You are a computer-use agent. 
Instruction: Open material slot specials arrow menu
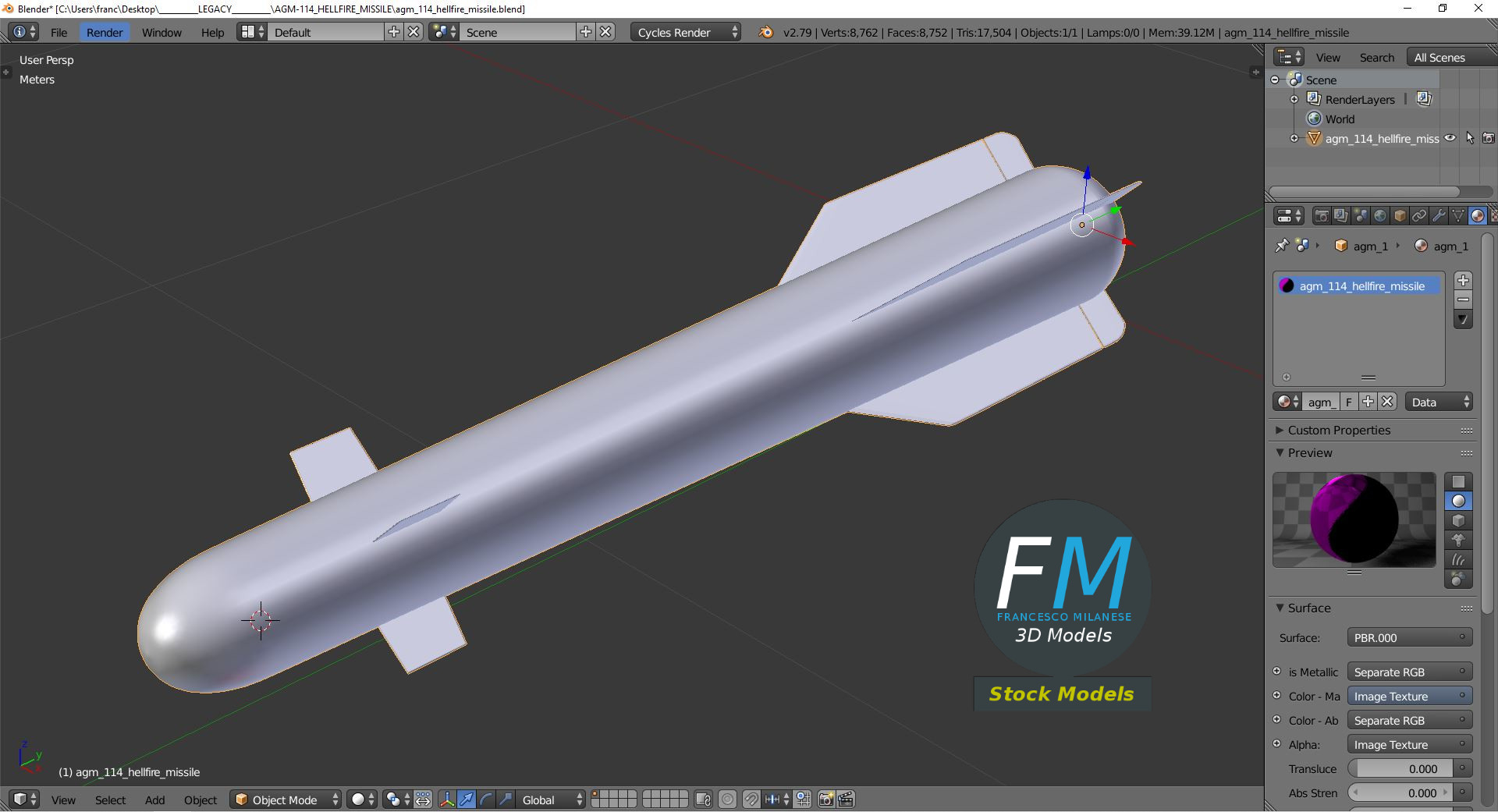[1463, 320]
